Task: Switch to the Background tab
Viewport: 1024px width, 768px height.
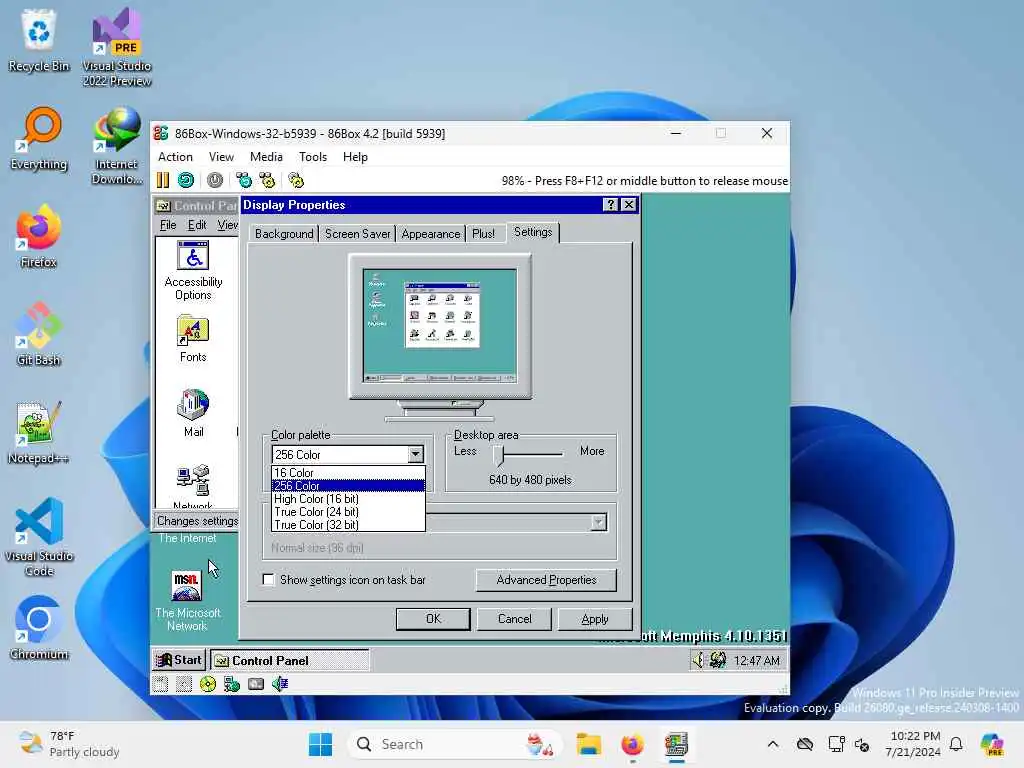Action: coord(283,234)
